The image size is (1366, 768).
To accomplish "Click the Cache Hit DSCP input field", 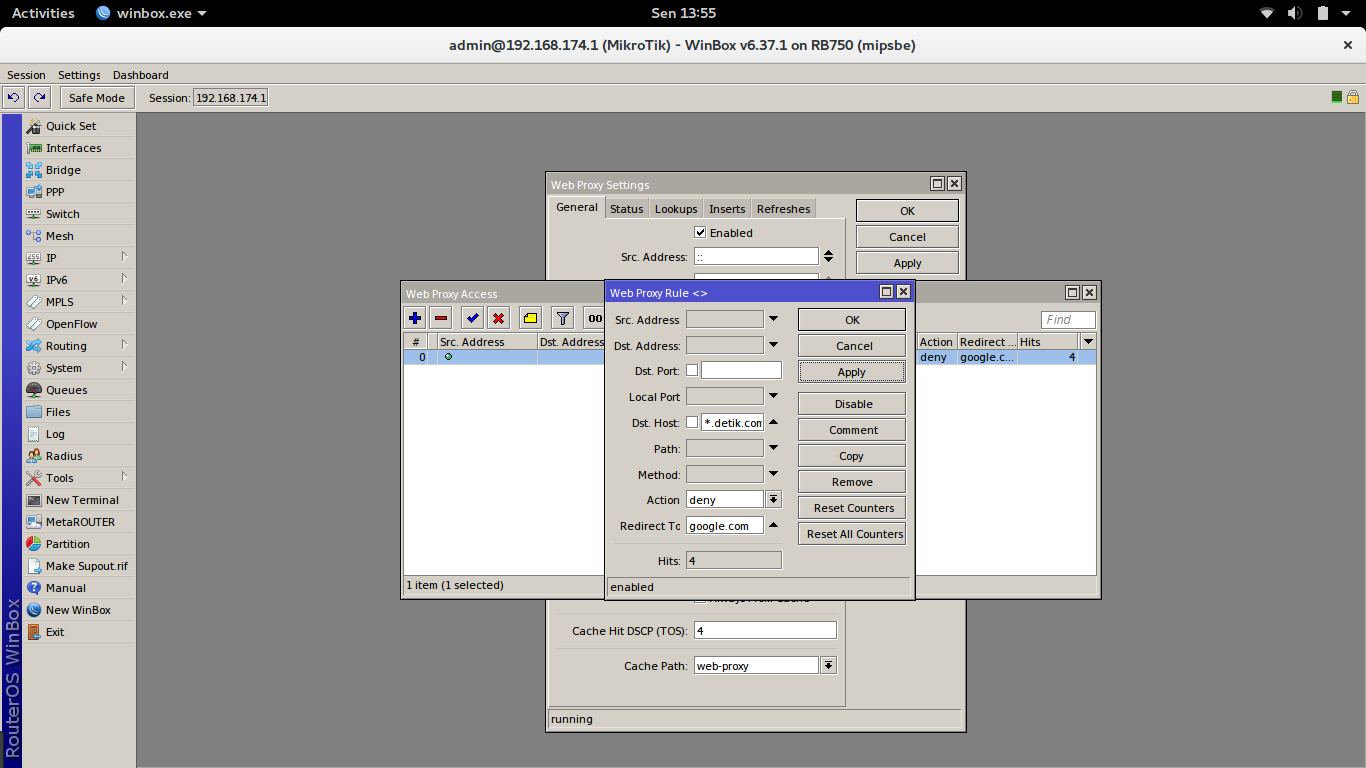I will (765, 631).
